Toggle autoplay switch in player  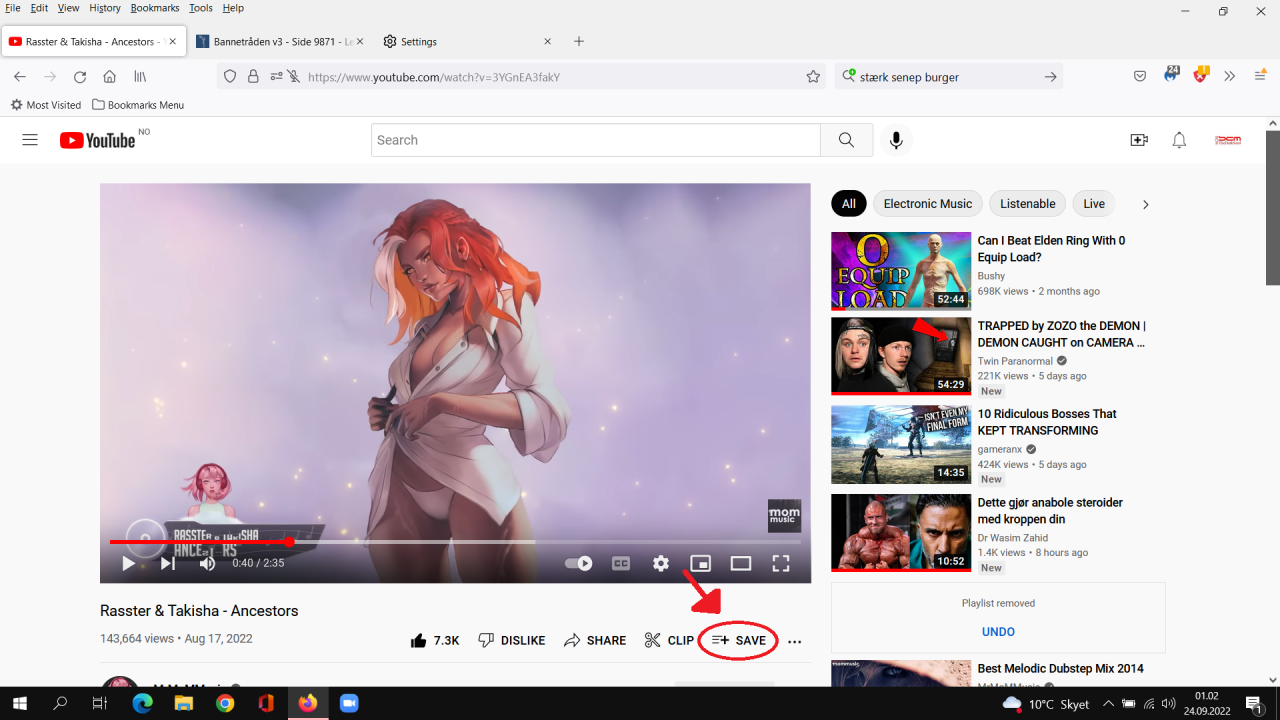[x=579, y=564]
